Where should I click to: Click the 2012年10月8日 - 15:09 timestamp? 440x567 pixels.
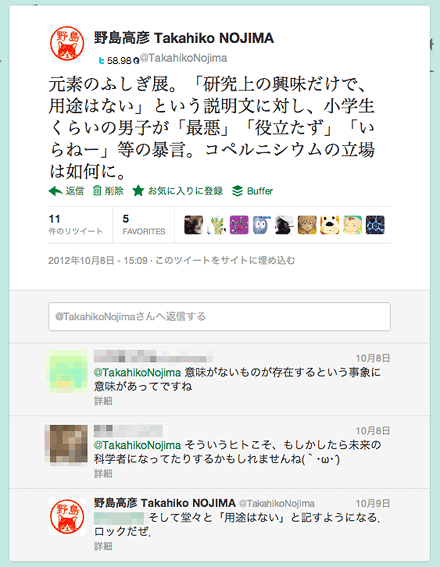(98, 260)
